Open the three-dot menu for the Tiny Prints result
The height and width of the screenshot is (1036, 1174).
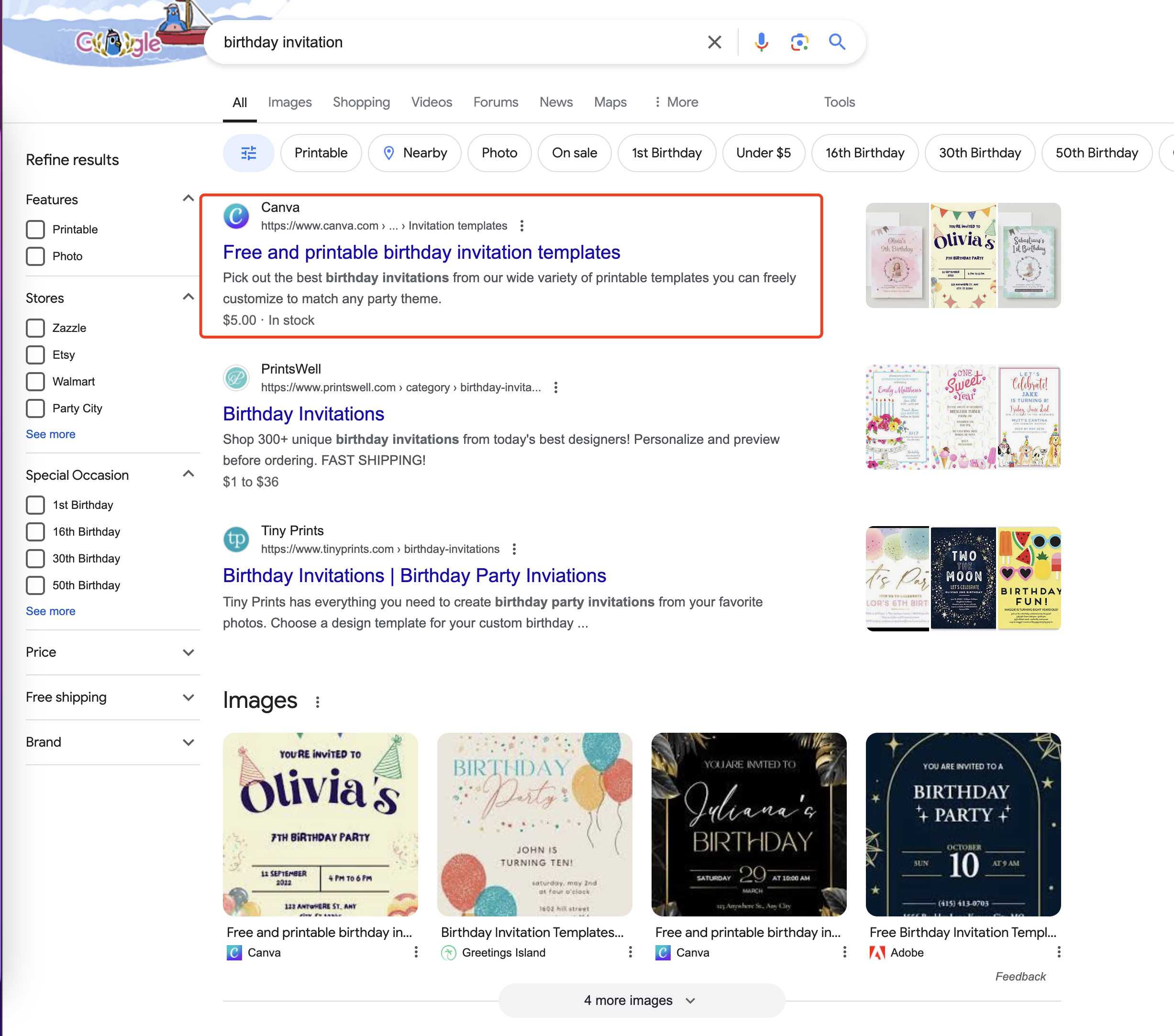(514, 549)
